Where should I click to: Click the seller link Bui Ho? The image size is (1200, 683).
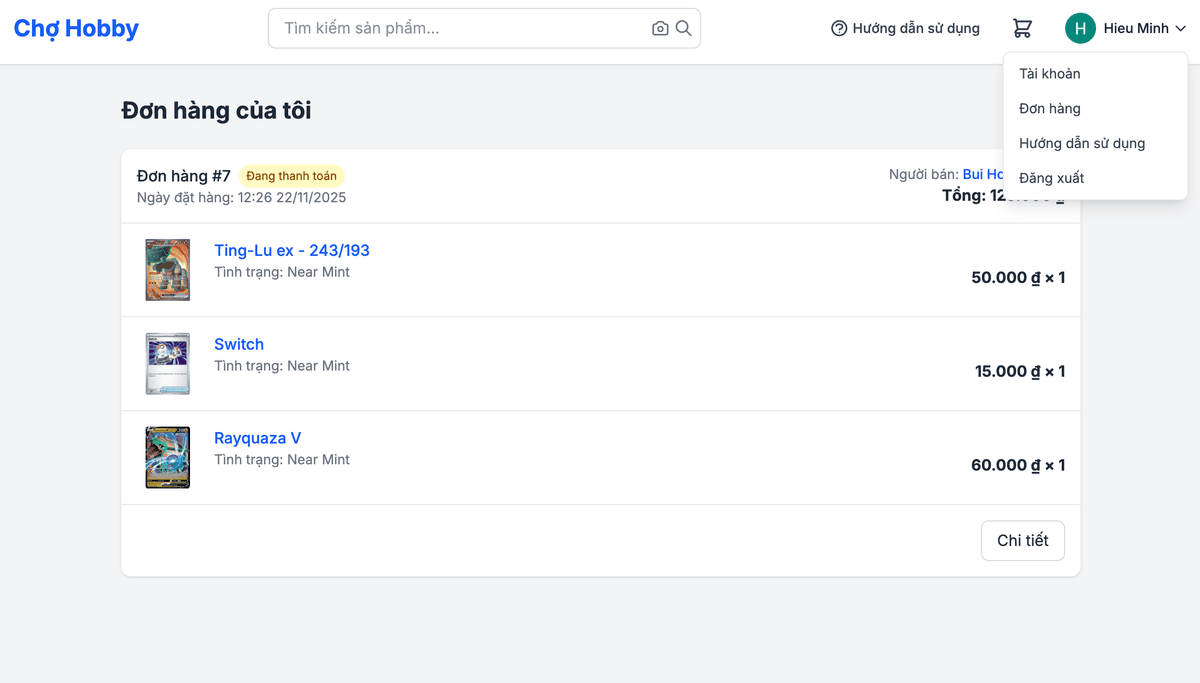pos(985,174)
